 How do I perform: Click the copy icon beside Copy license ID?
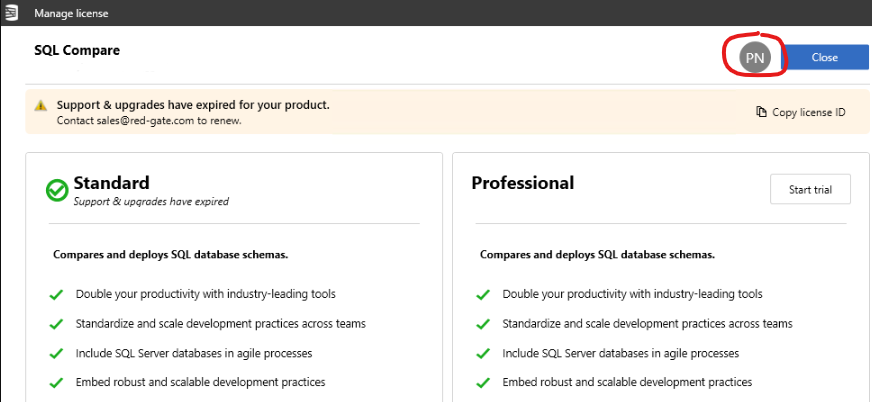[761, 112]
